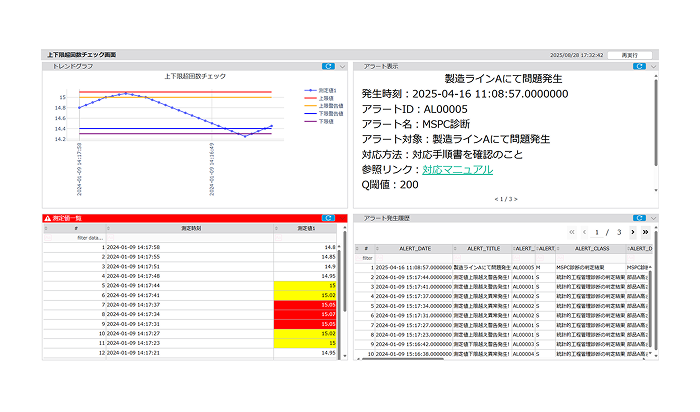Collapse the アラート発生履歴 panel chevron

(x=652, y=217)
